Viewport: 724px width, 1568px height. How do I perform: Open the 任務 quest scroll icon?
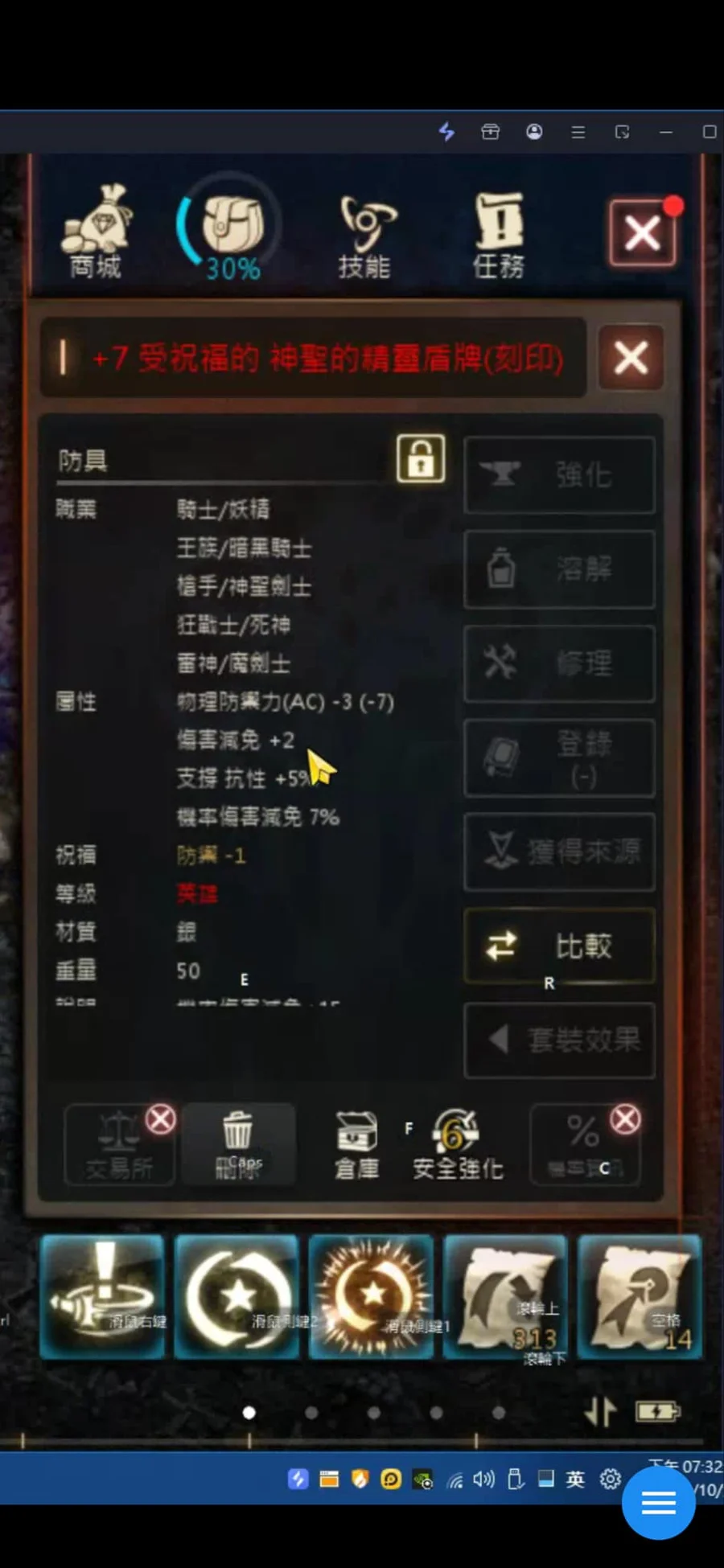tap(499, 235)
